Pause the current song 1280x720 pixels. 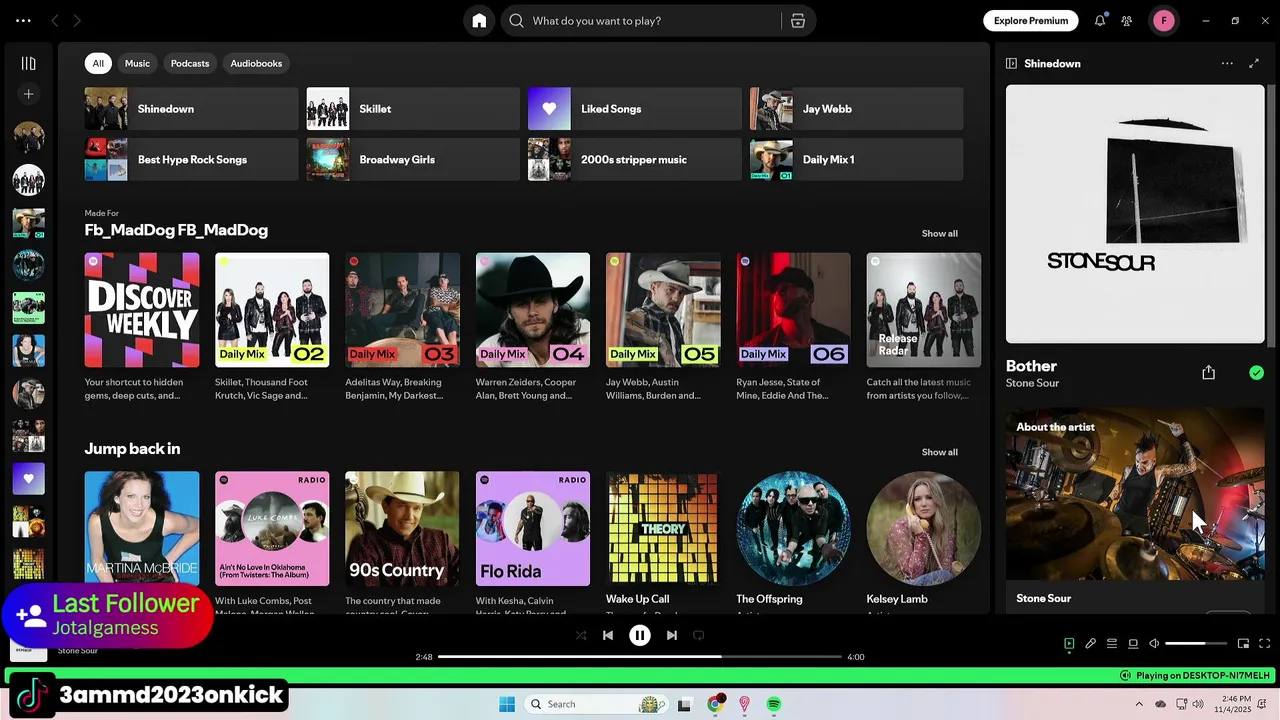(x=640, y=635)
